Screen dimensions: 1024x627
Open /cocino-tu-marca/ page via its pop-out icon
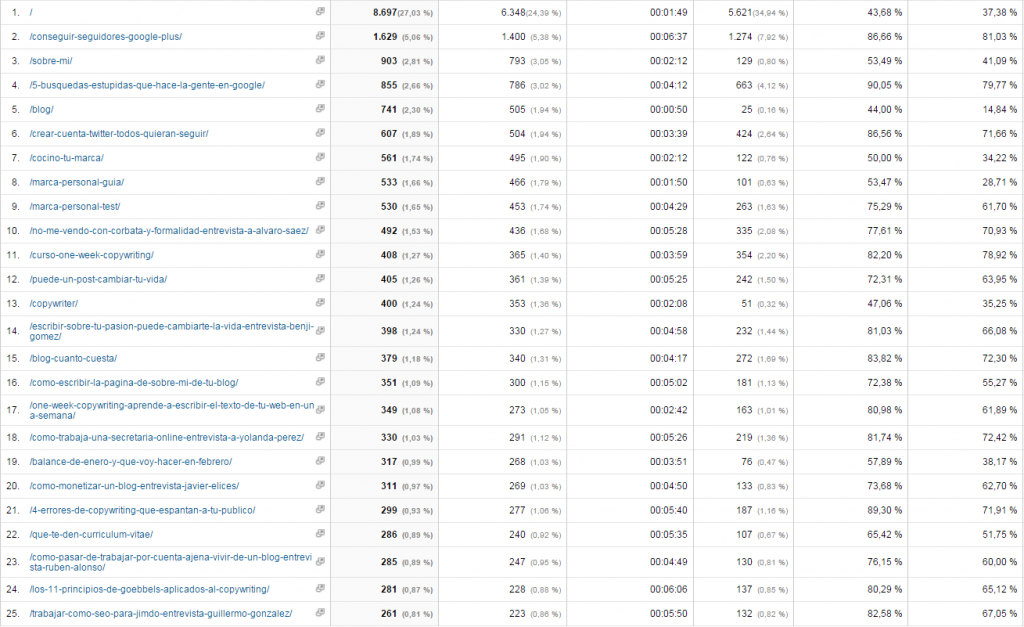tap(320, 158)
